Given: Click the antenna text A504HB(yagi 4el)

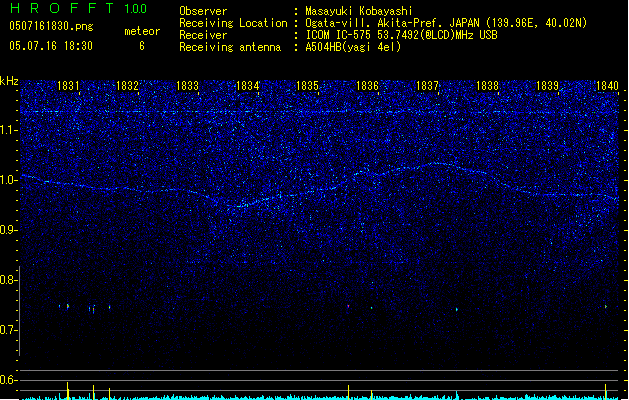Looking at the screenshot, I should click(x=353, y=47).
